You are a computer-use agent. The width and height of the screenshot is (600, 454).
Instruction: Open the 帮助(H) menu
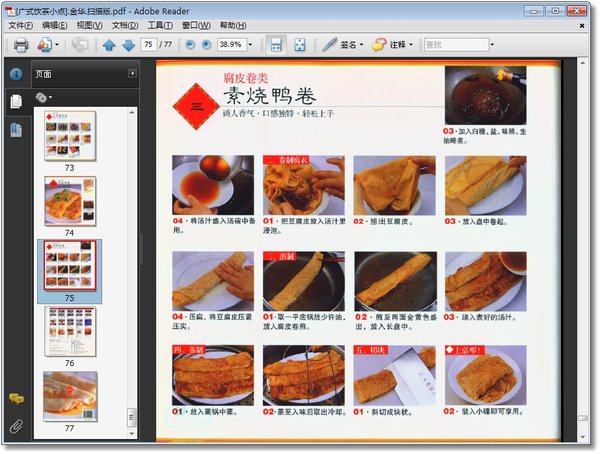pyautogui.click(x=233, y=25)
